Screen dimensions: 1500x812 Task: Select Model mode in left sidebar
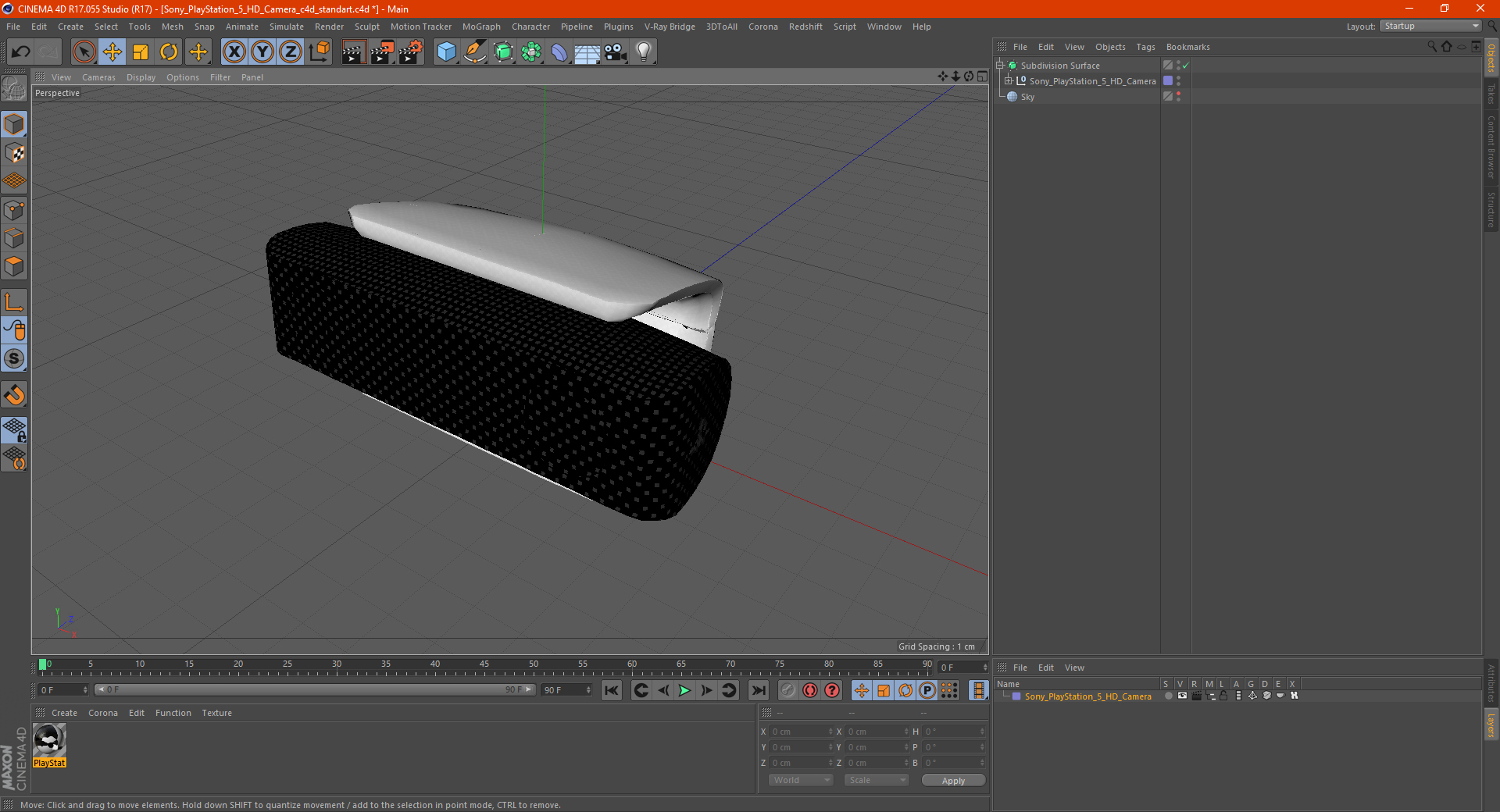(x=14, y=125)
